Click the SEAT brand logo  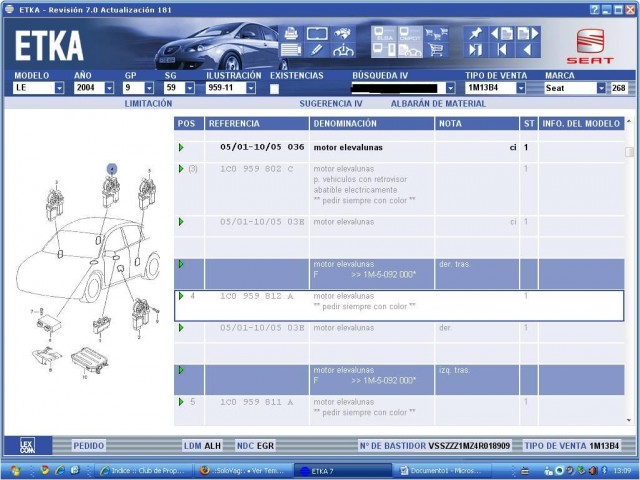(x=590, y=46)
